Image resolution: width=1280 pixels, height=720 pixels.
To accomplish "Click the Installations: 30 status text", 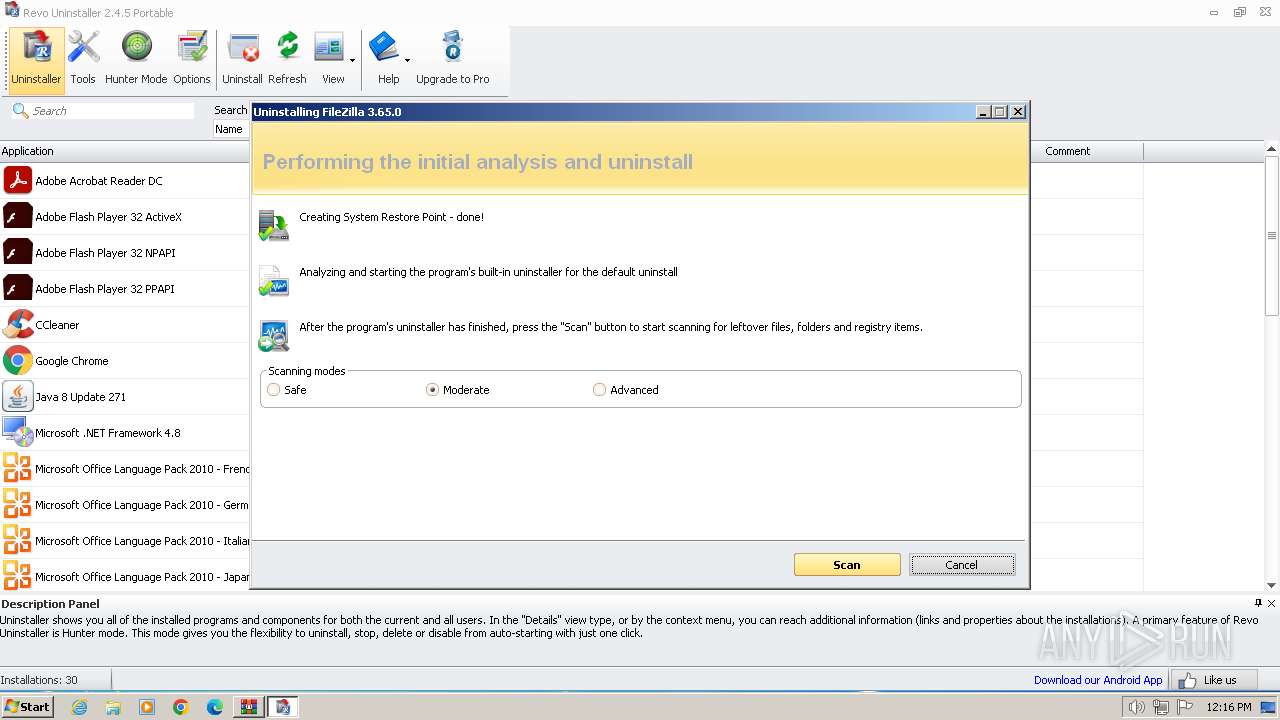I will [39, 680].
